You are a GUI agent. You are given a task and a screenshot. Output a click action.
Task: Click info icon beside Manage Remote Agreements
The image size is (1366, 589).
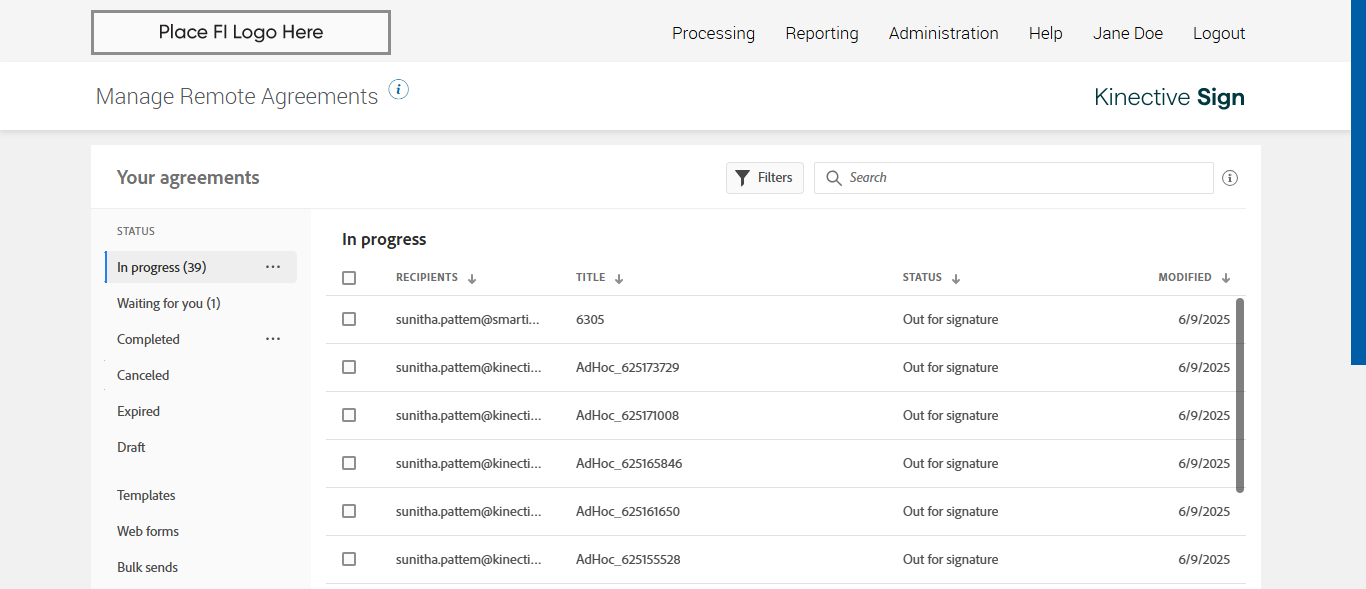pyautogui.click(x=399, y=90)
